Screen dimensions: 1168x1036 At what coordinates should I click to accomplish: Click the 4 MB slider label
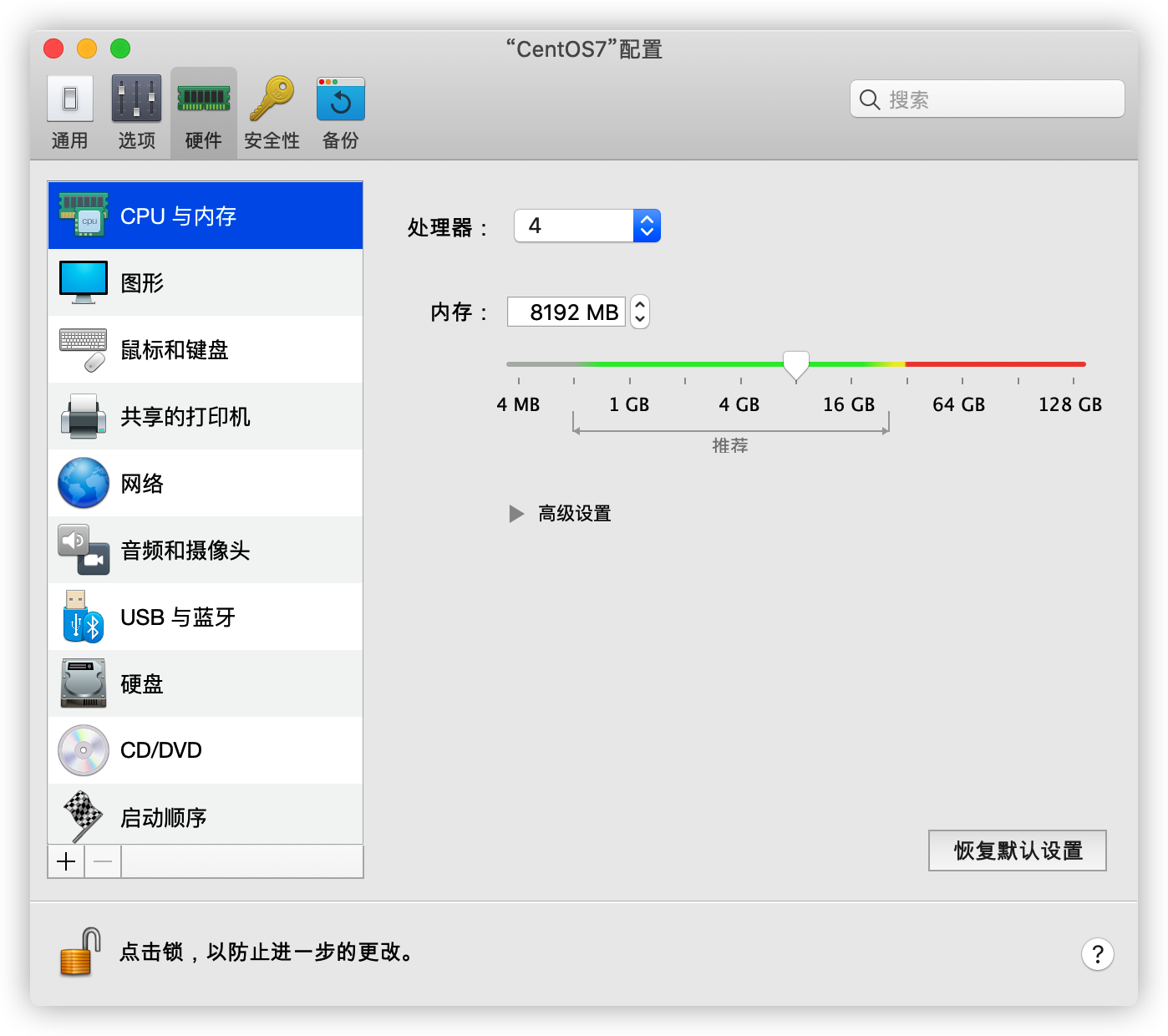[x=518, y=404]
